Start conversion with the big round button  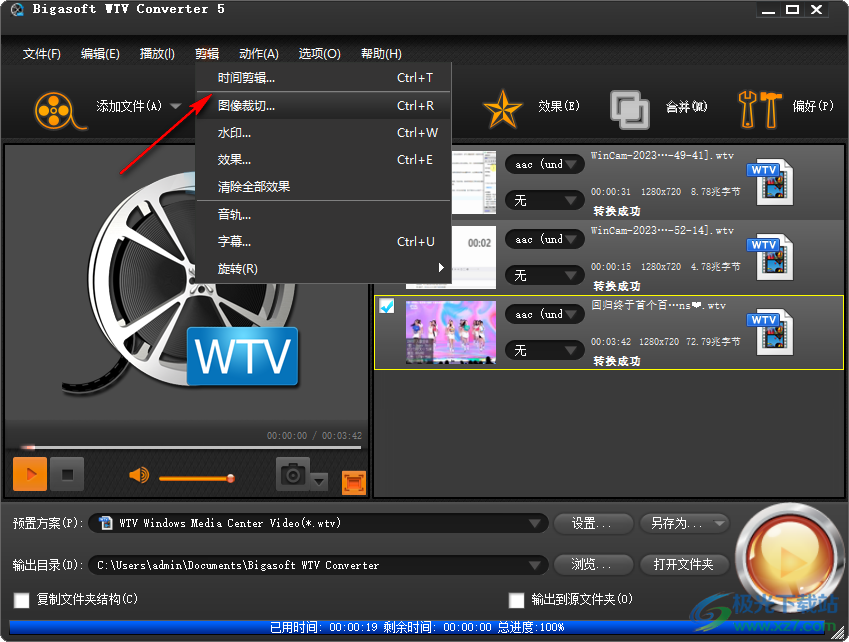pos(788,559)
